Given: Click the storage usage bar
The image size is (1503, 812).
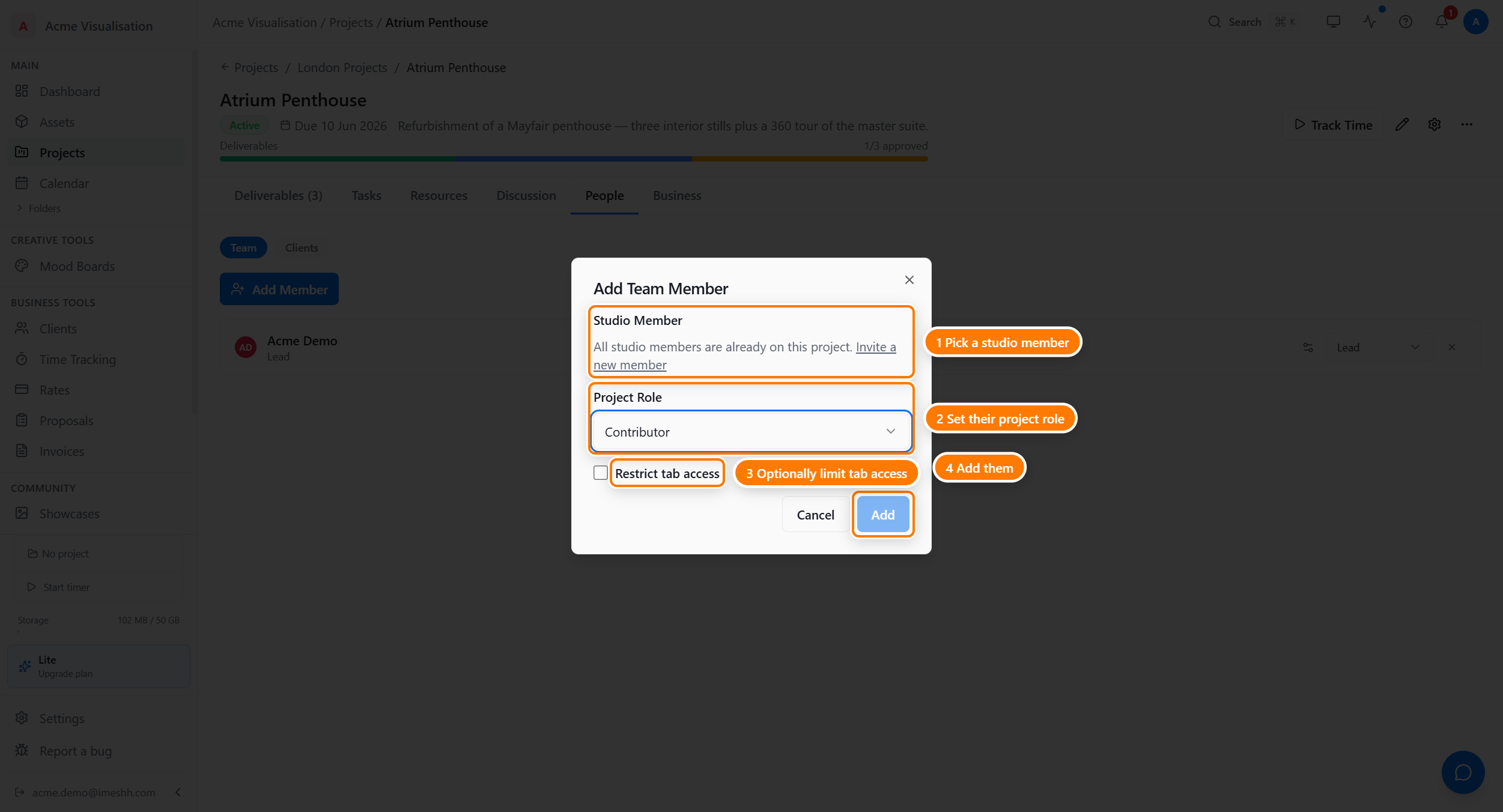Looking at the screenshot, I should [x=99, y=631].
